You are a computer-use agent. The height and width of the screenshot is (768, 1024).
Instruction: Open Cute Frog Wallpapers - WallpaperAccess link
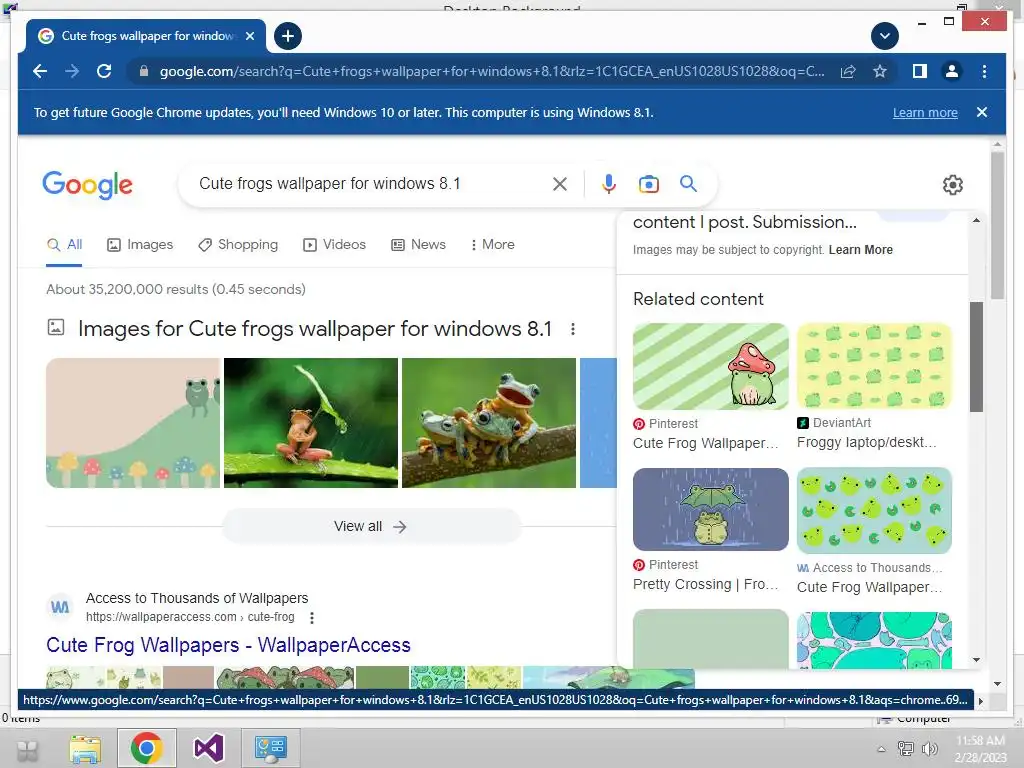coord(228,645)
